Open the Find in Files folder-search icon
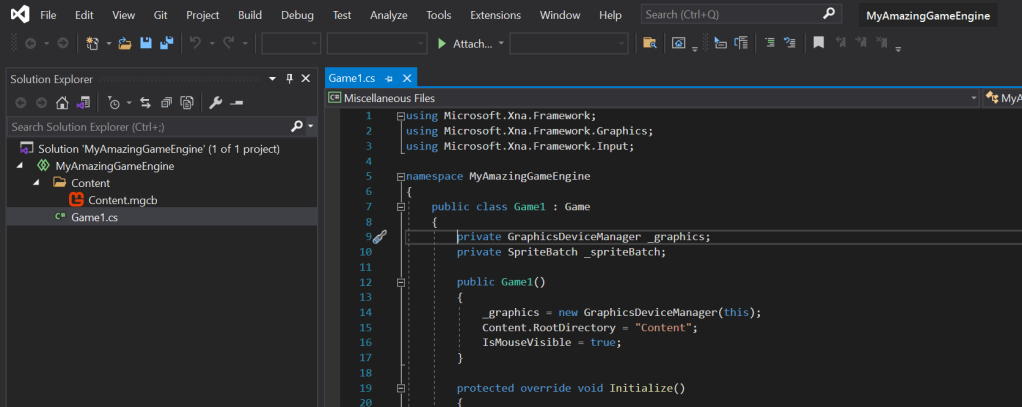Viewport: 1022px width, 407px height. 649,44
